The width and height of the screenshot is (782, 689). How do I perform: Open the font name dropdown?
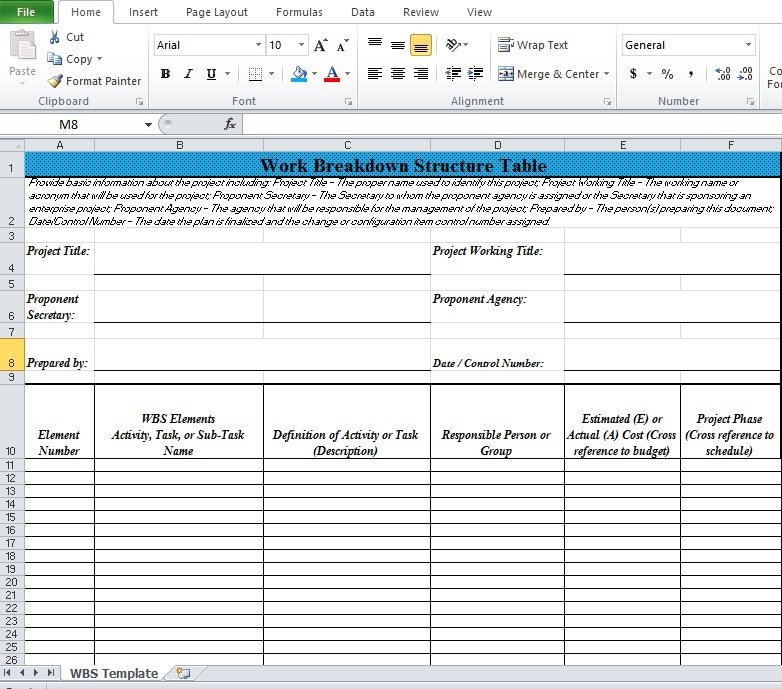click(259, 45)
